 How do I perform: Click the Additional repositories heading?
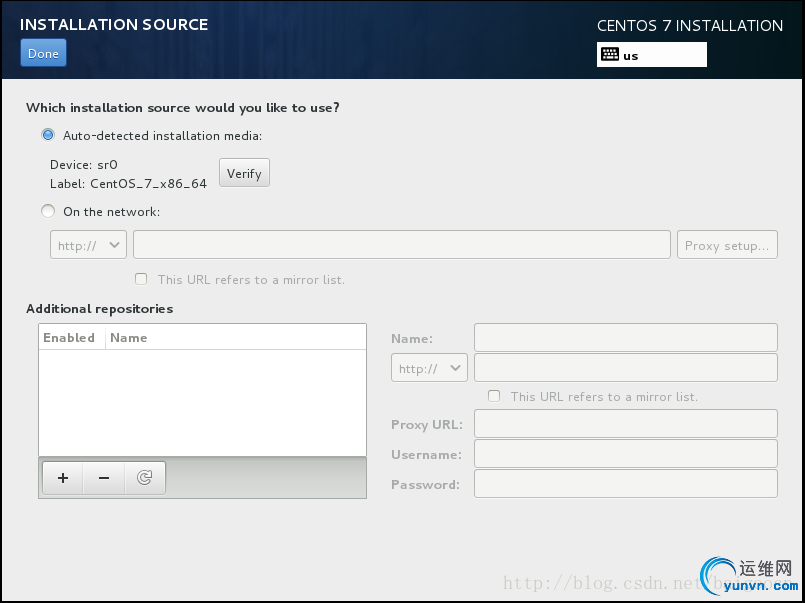pyautogui.click(x=100, y=308)
